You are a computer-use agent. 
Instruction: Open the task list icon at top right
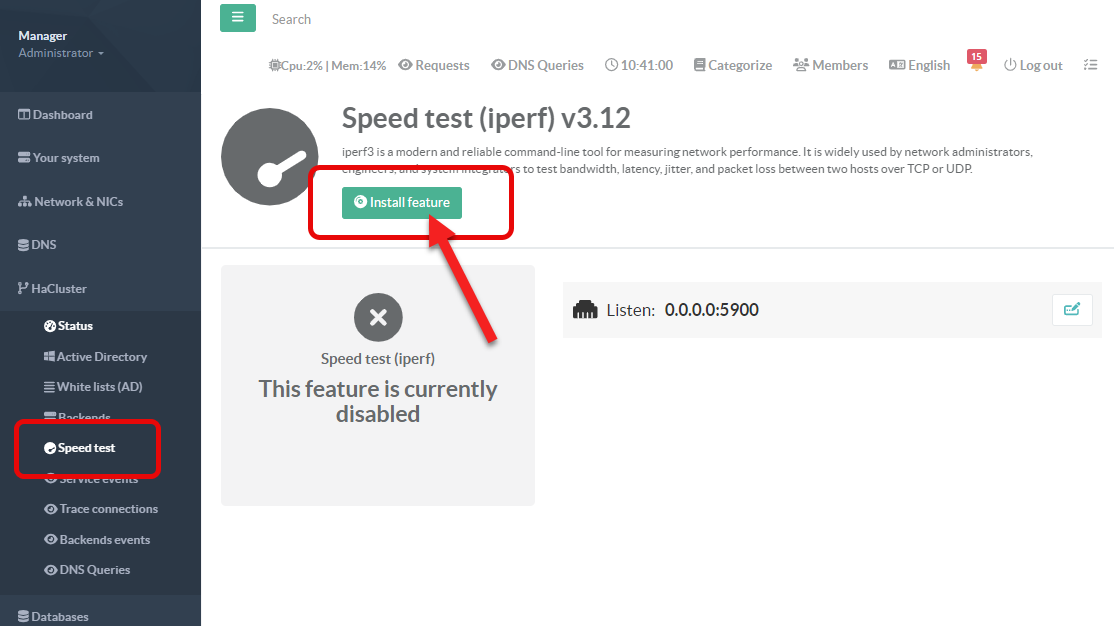[x=1090, y=65]
